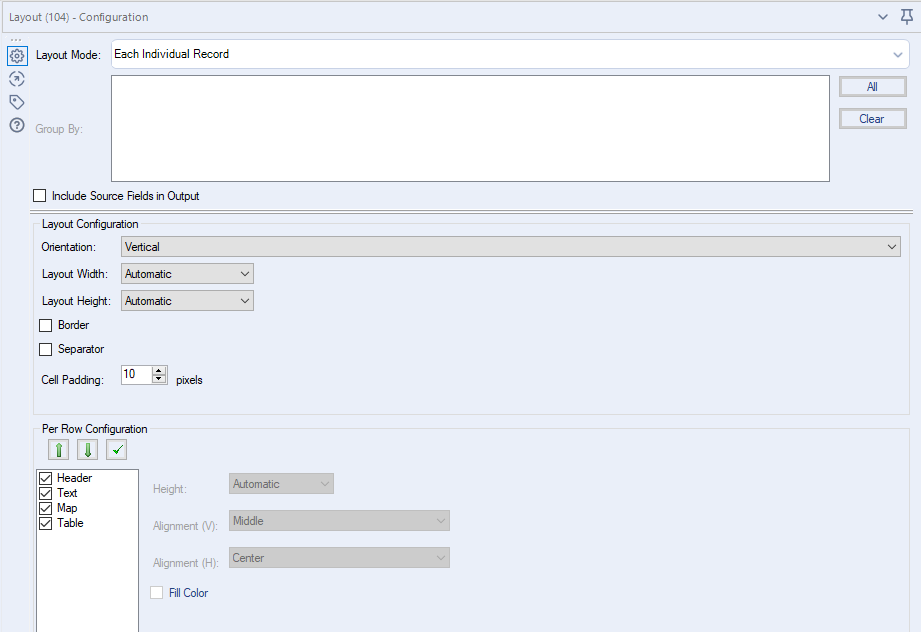Click the Clear button
The image size is (921, 632).
pos(872,119)
